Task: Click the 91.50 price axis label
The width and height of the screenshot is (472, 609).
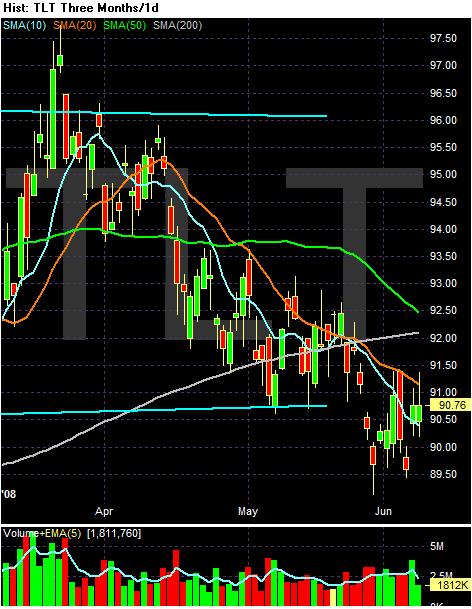Action: click(443, 365)
